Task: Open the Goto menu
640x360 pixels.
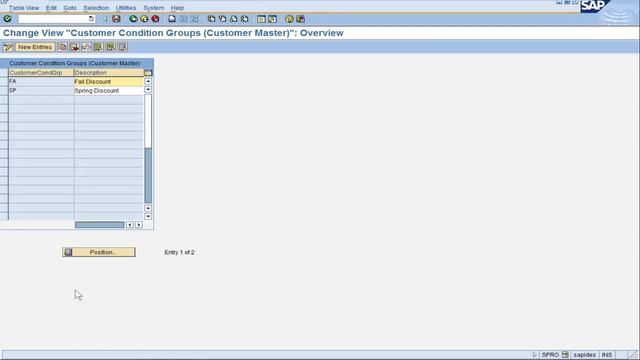Action: point(70,8)
